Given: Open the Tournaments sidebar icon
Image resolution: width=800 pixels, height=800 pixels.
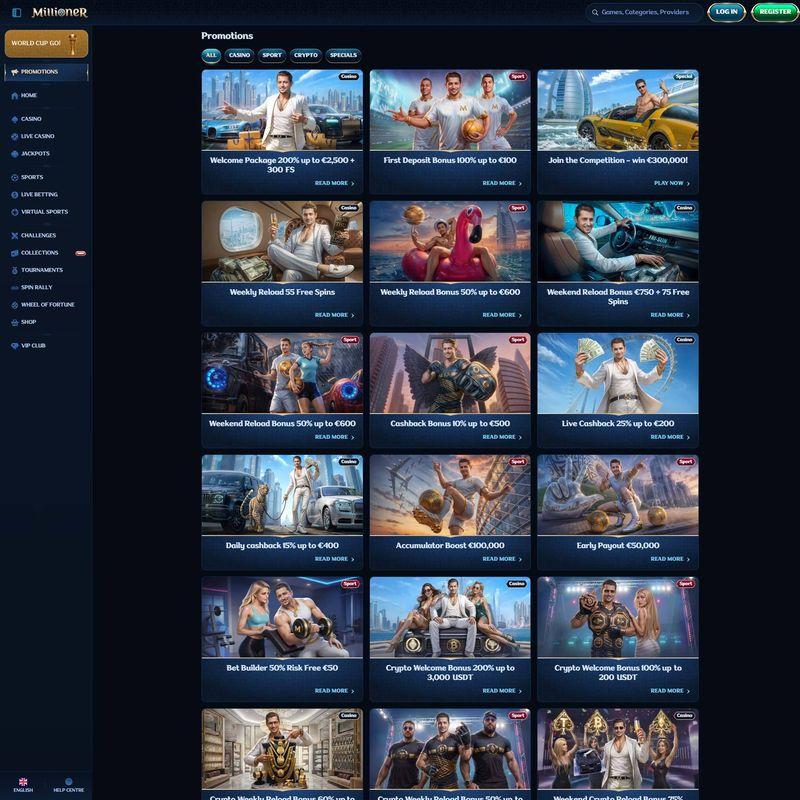Looking at the screenshot, I should tap(15, 270).
